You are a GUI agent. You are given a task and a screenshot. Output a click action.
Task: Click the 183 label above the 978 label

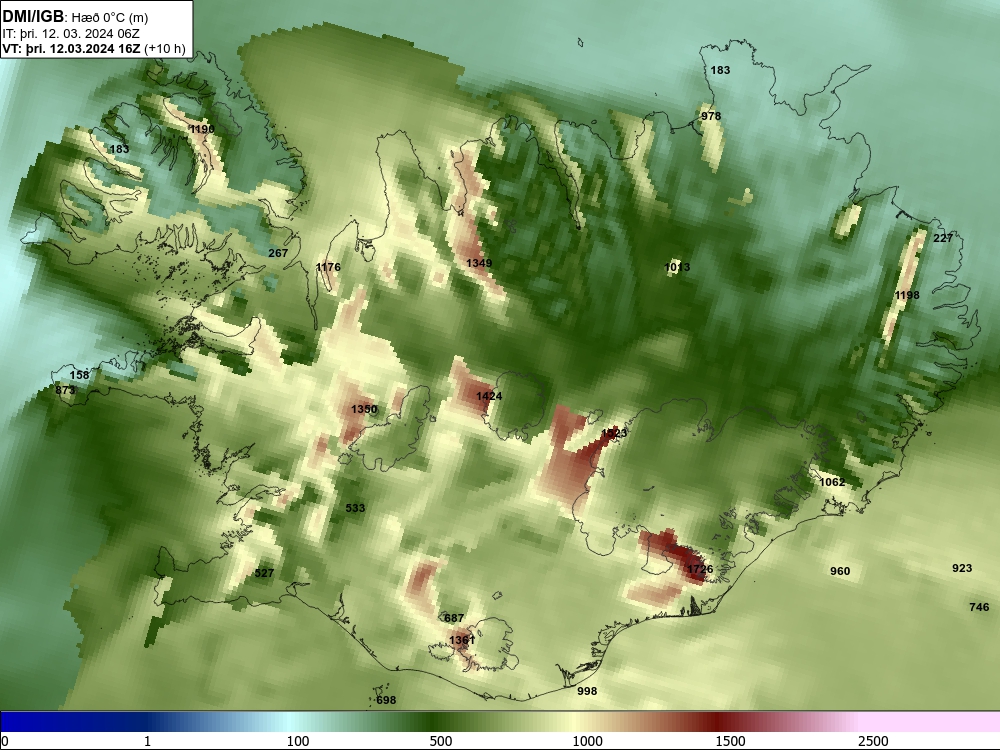(720, 70)
